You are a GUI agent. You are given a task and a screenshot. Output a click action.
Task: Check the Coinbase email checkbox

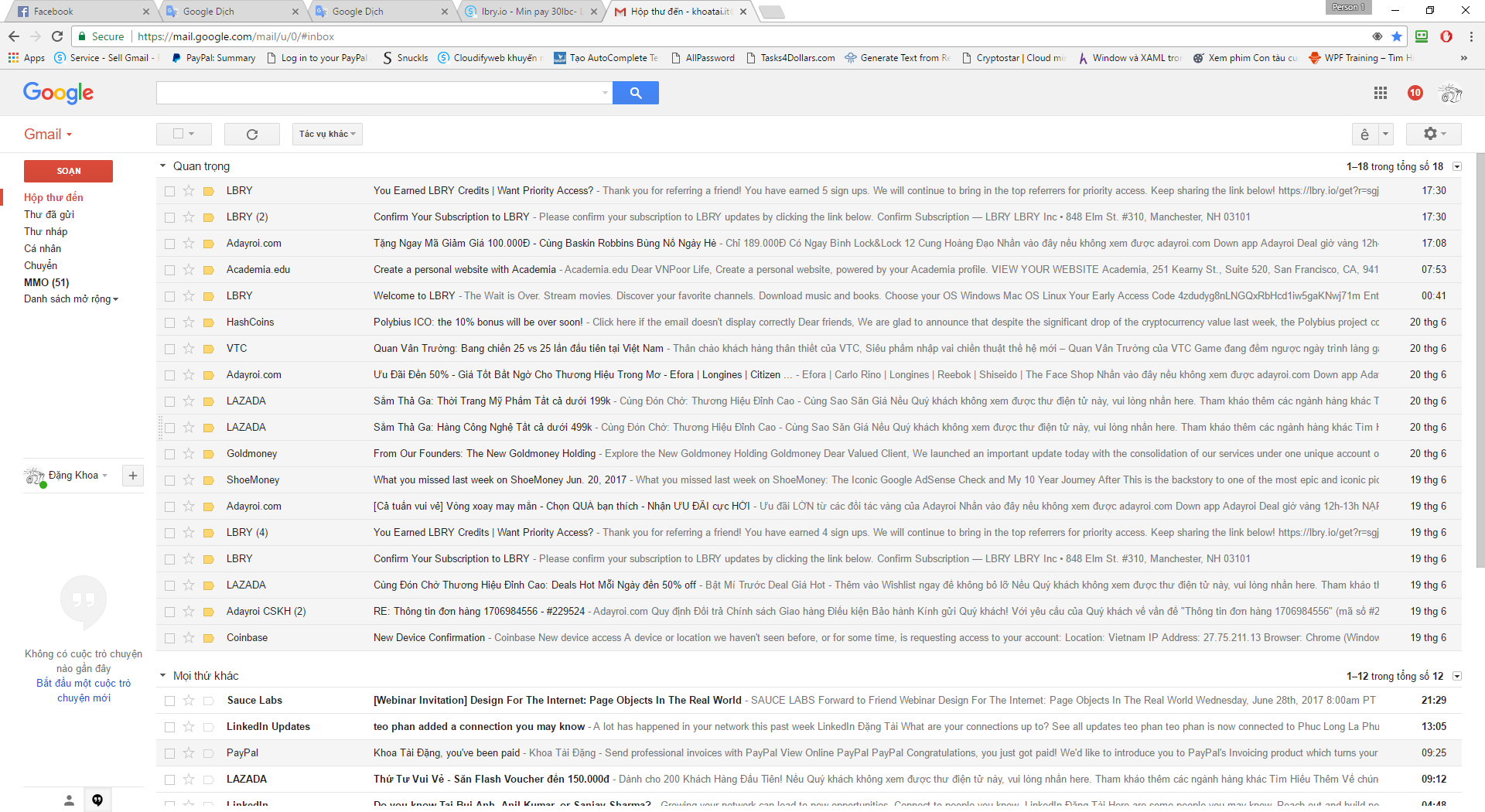tap(170, 638)
